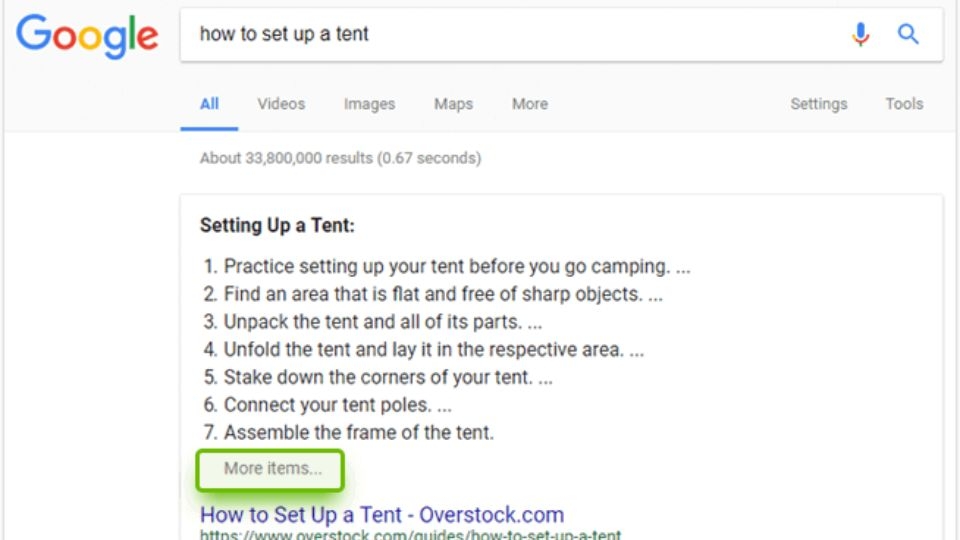Open the Images results tab
Screen dimensions: 960x540
pos(369,104)
